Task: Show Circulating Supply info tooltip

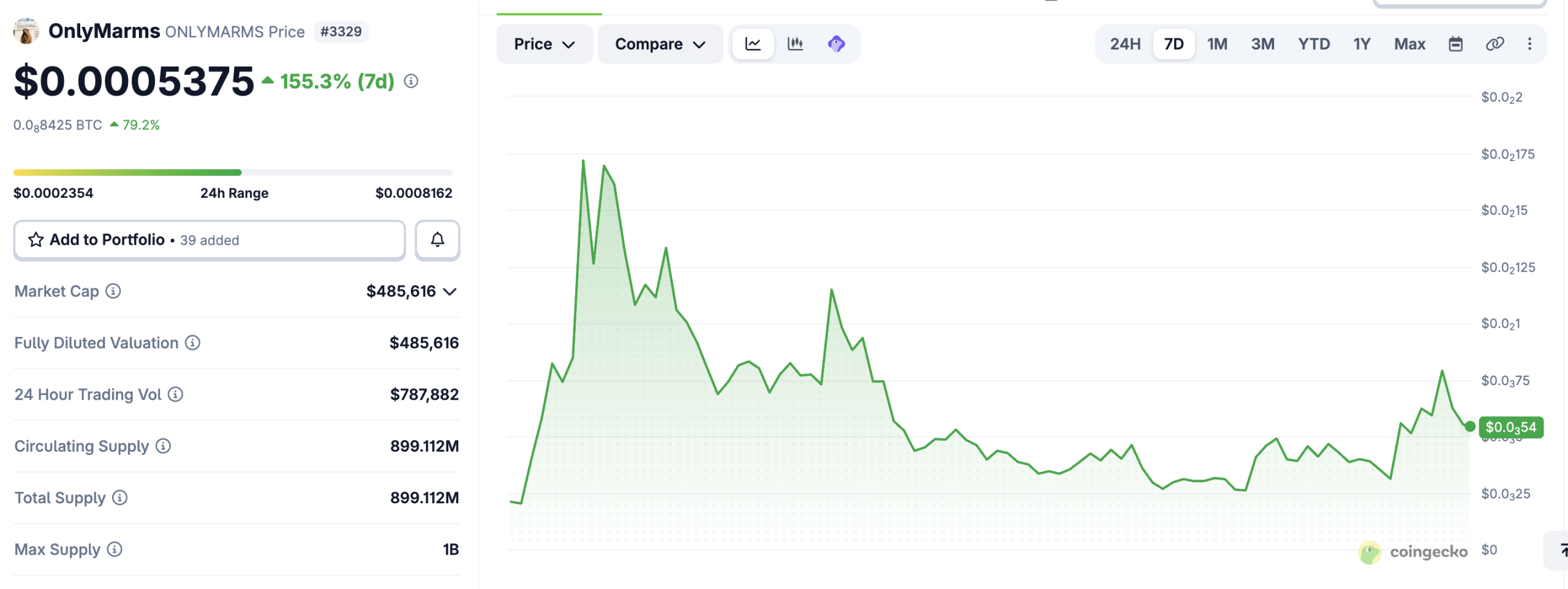Action: point(164,446)
